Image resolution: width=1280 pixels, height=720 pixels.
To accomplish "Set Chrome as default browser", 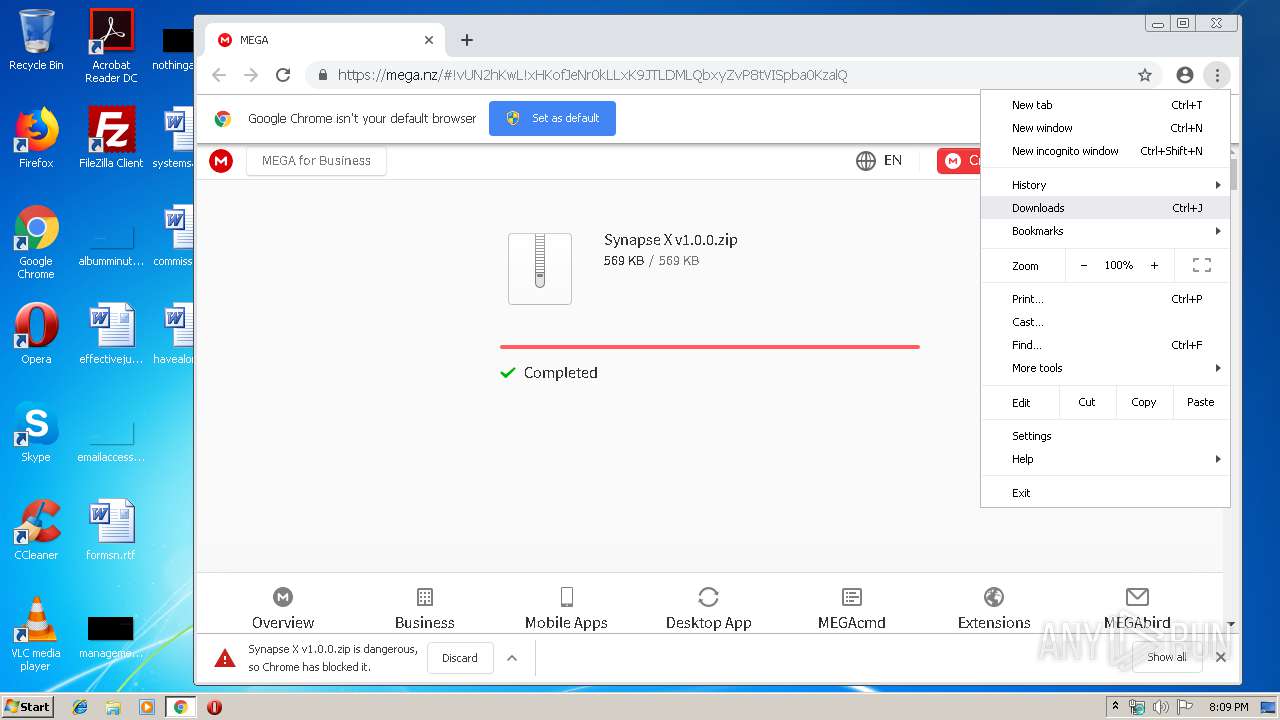I will coord(552,118).
